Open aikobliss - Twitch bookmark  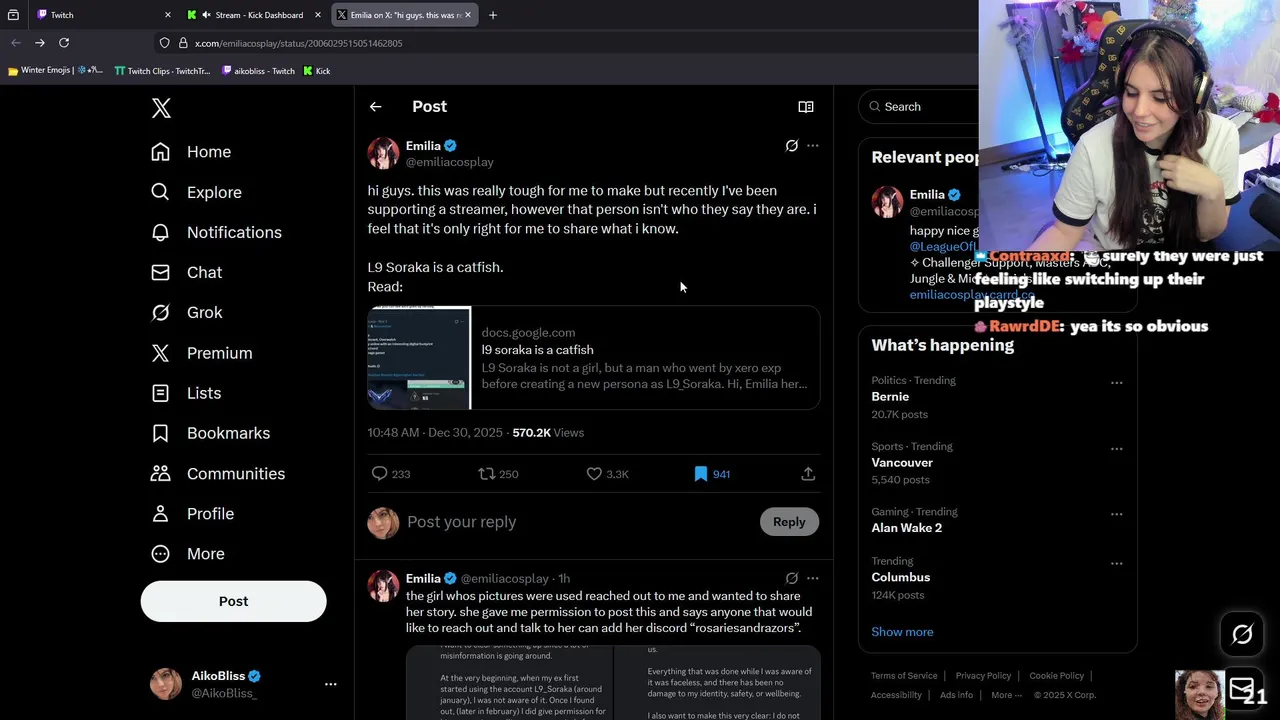point(258,71)
